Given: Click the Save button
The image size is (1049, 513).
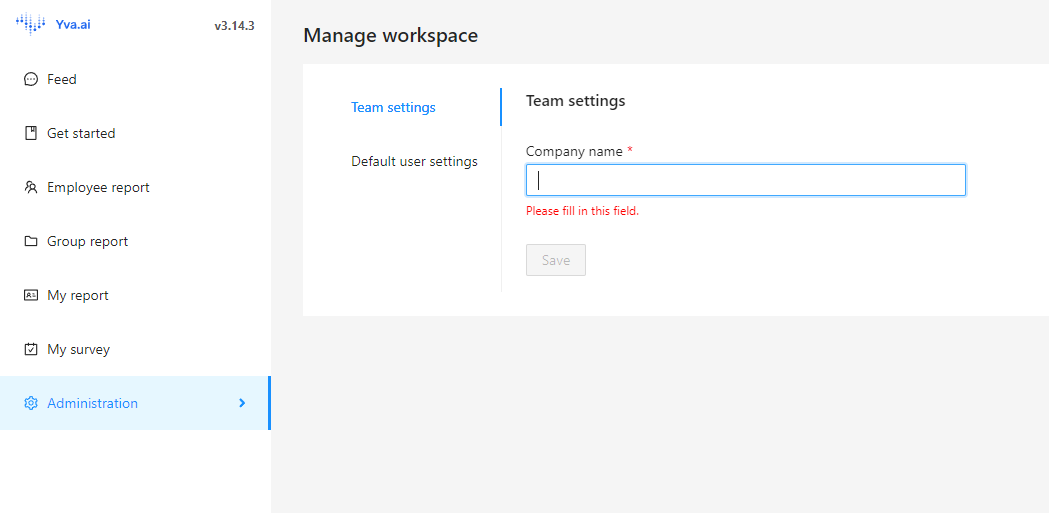Looking at the screenshot, I should [556, 260].
